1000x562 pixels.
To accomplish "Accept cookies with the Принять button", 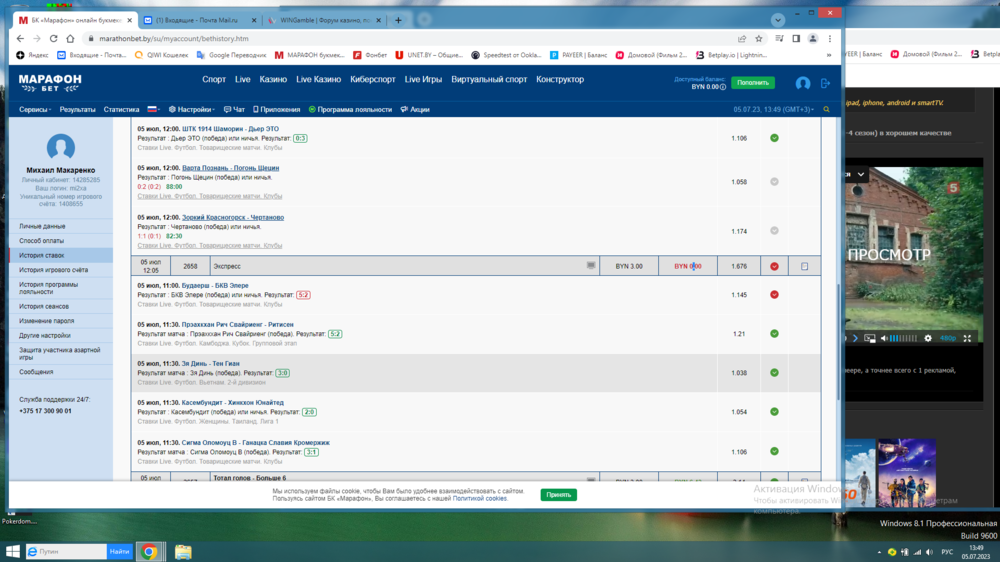I will tap(558, 495).
